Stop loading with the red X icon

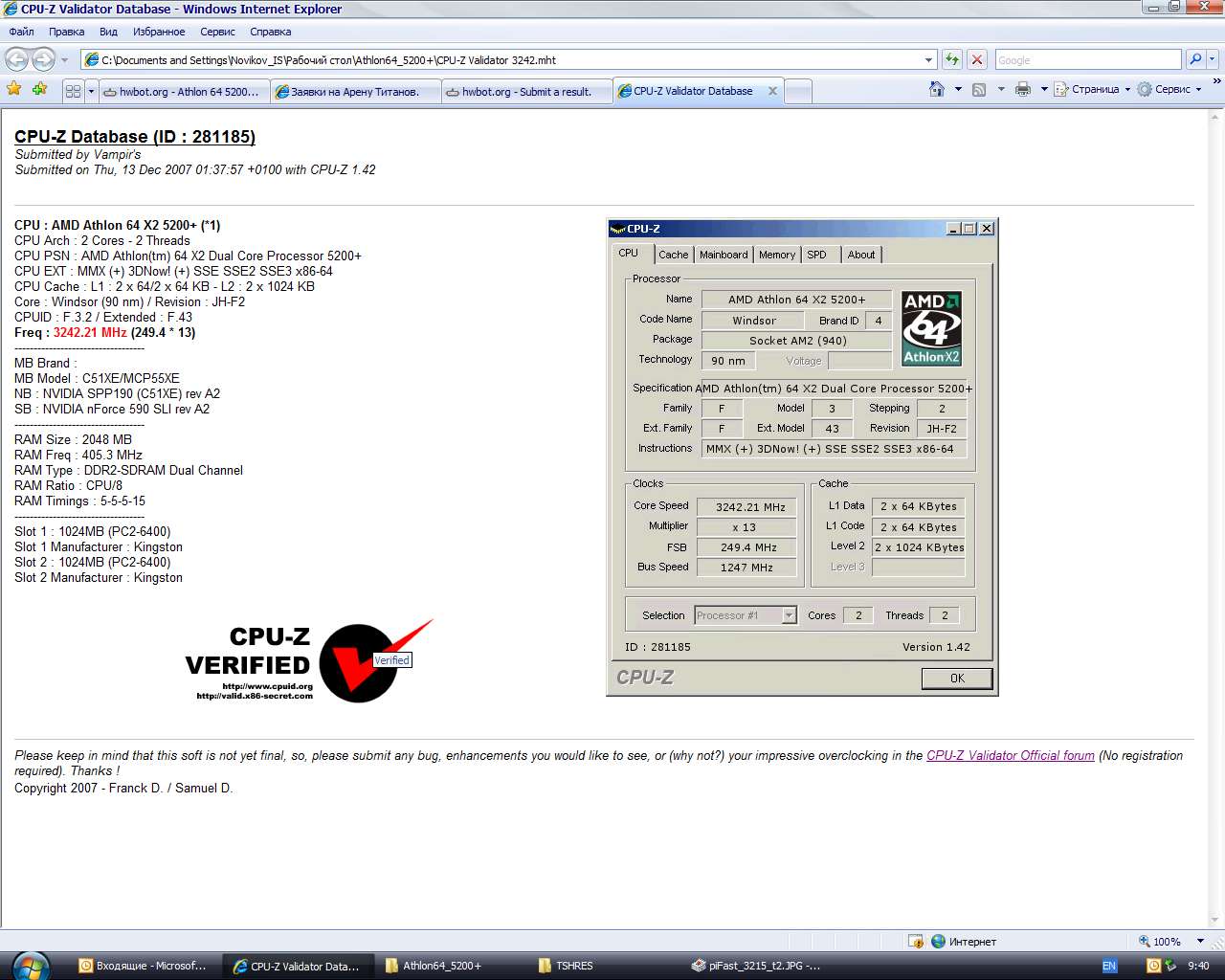pyautogui.click(x=977, y=59)
